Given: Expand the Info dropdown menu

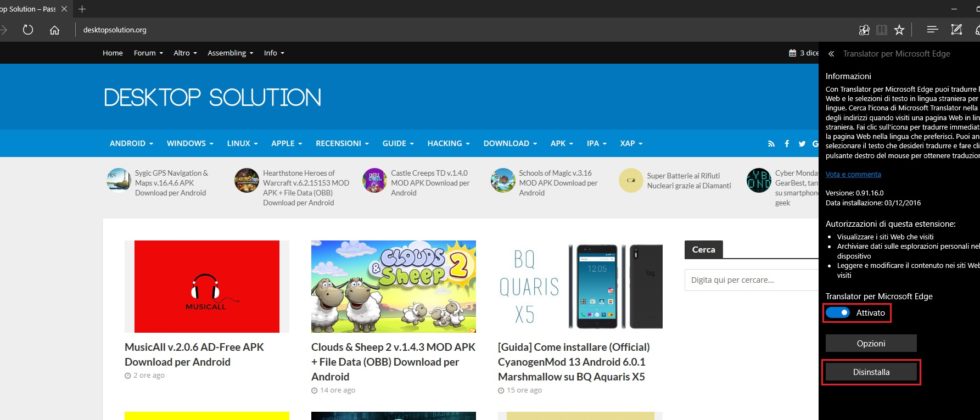Looking at the screenshot, I should [274, 53].
